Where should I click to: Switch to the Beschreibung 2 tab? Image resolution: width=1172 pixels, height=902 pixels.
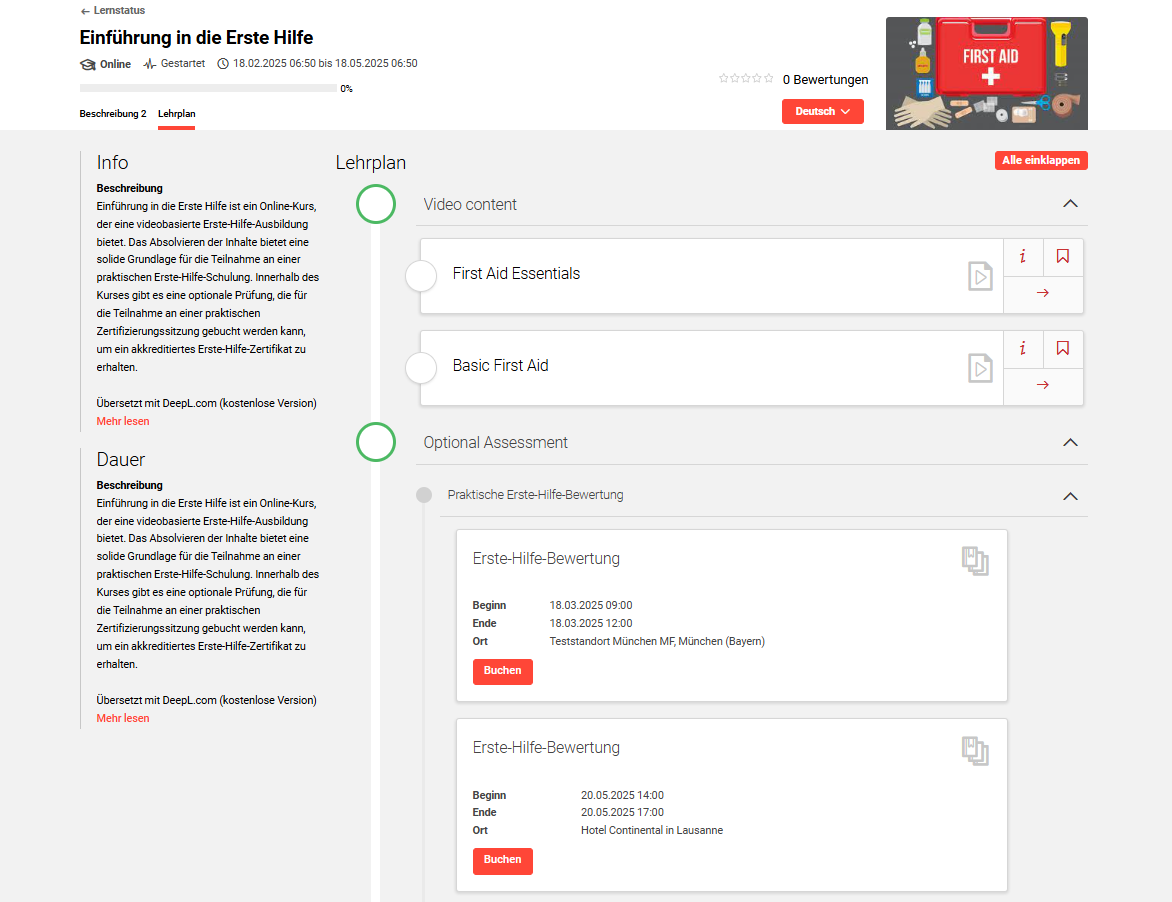click(x=113, y=114)
